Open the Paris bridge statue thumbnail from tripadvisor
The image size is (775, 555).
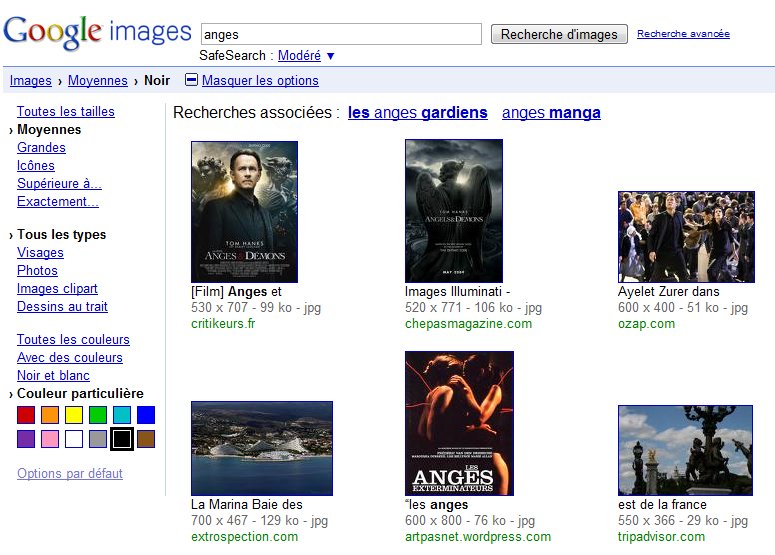686,450
